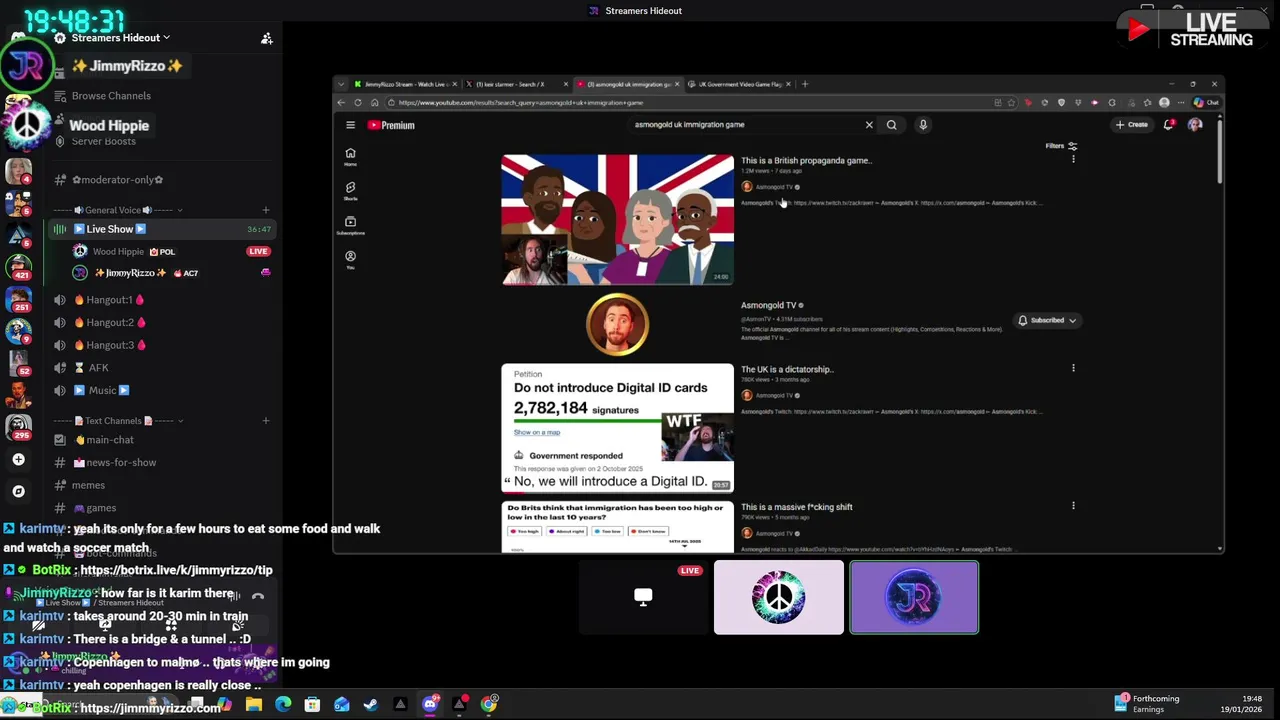
Task: Open 'This is a British propaganda game' thumbnail
Action: [x=617, y=220]
